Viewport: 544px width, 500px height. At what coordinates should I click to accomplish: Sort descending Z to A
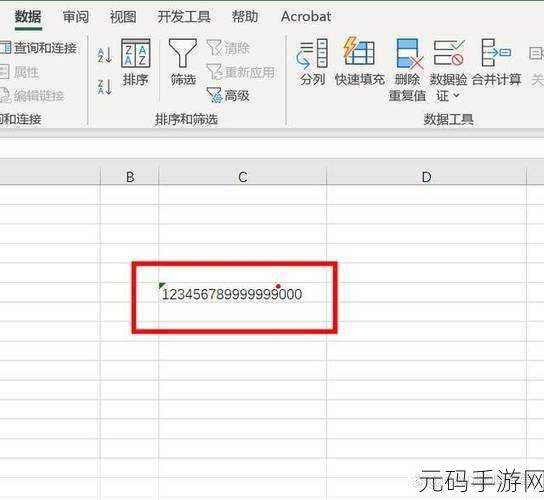click(104, 87)
